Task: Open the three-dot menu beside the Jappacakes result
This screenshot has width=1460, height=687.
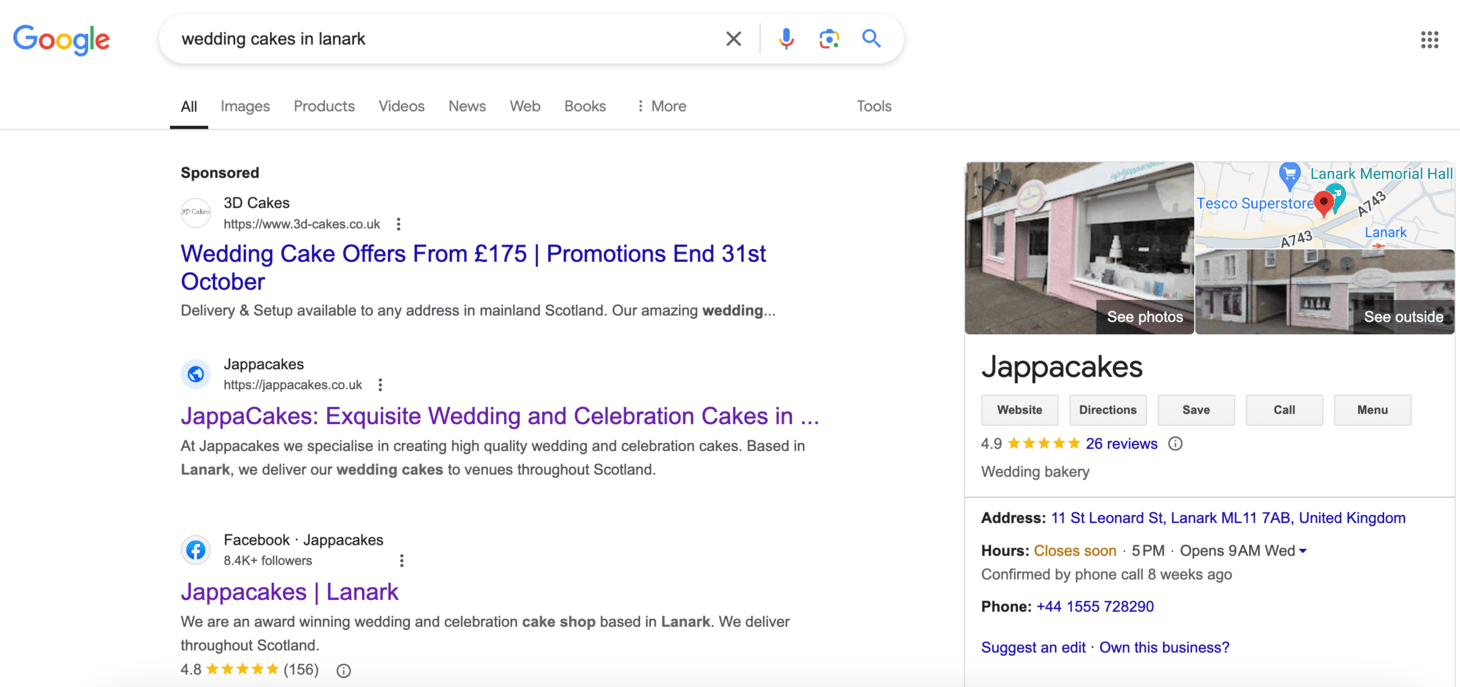Action: pyautogui.click(x=380, y=384)
